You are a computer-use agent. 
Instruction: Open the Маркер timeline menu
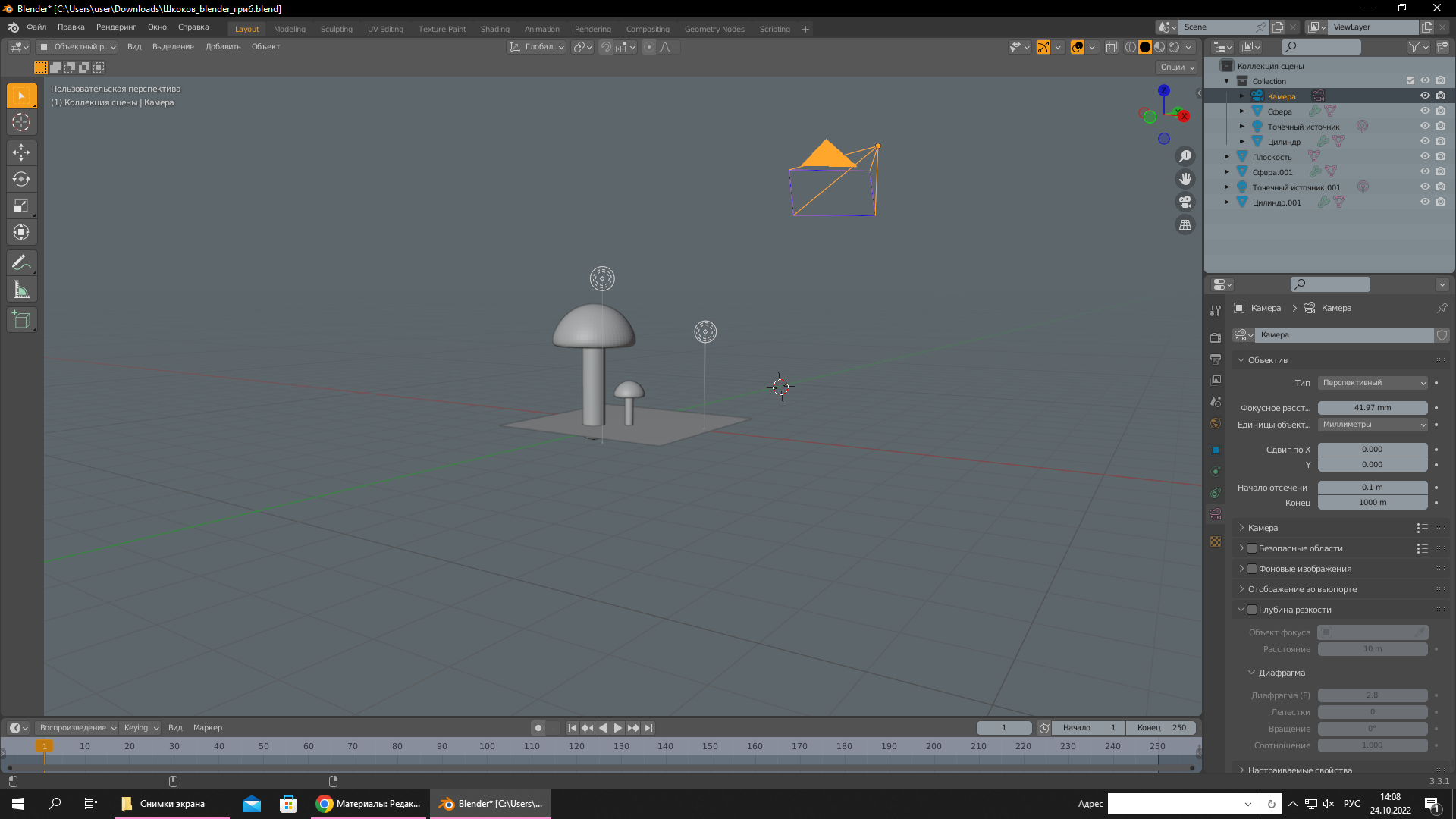(208, 728)
